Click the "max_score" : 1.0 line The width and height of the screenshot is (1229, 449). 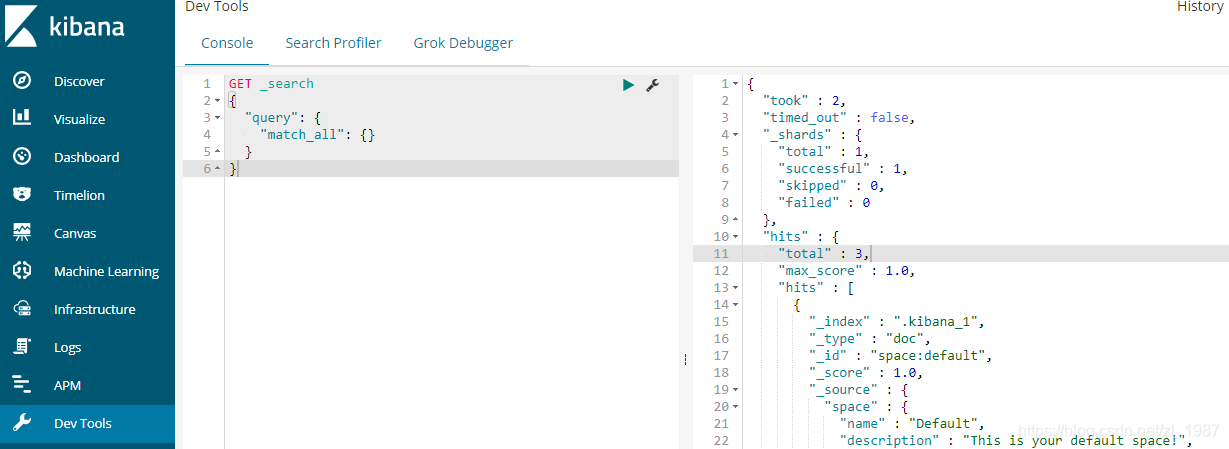[x=846, y=271]
